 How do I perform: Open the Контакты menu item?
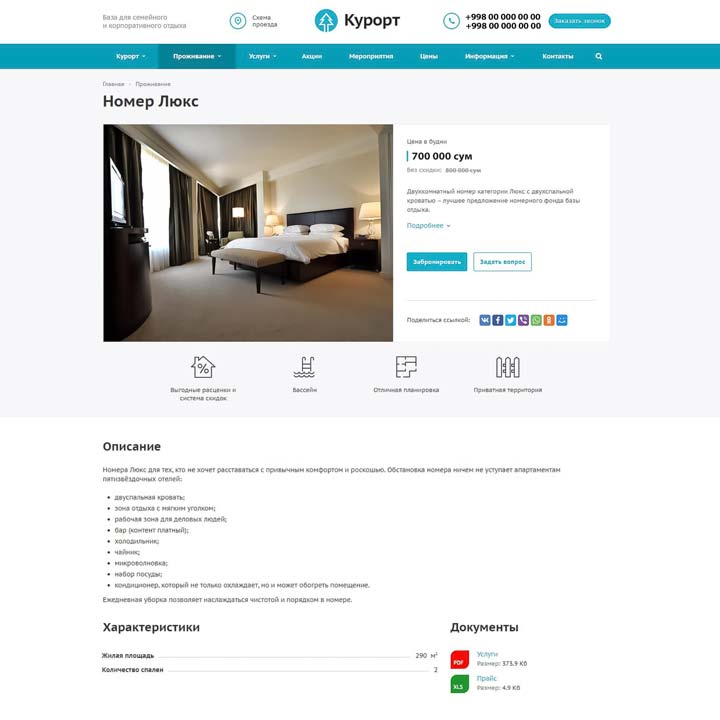click(557, 56)
